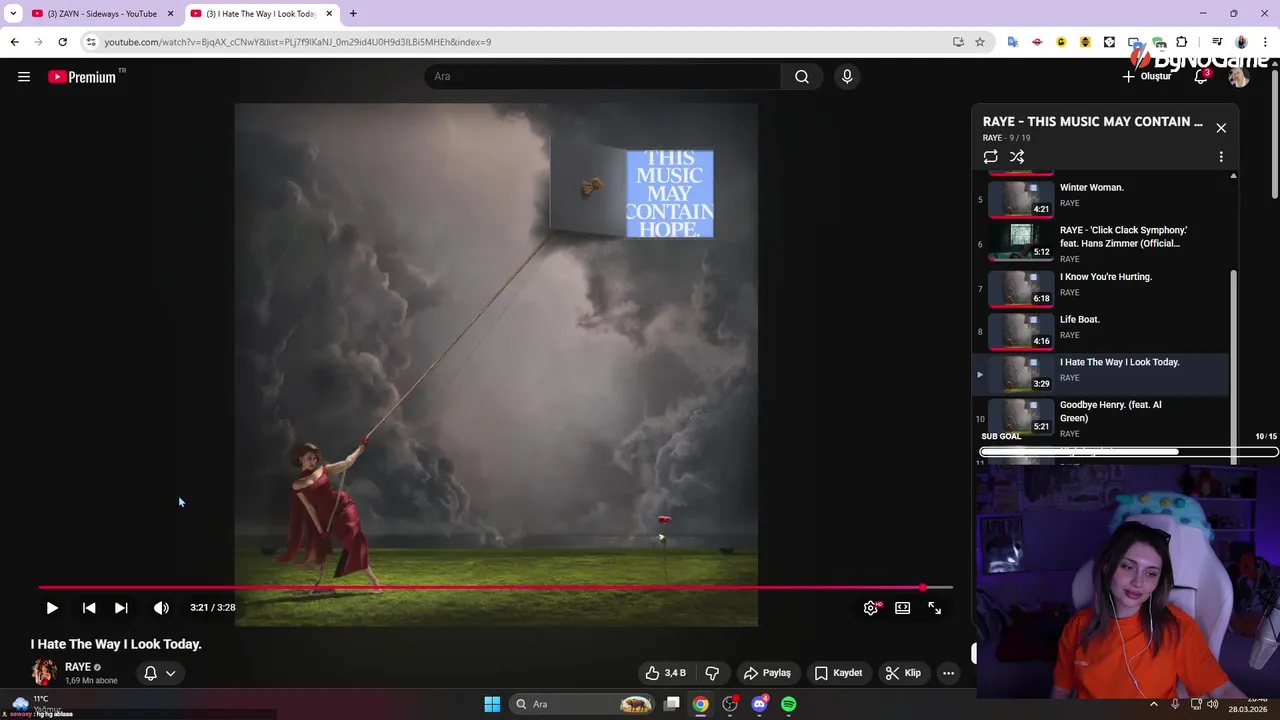Open Spotify from the taskbar
This screenshot has width=1280, height=720.
[789, 704]
